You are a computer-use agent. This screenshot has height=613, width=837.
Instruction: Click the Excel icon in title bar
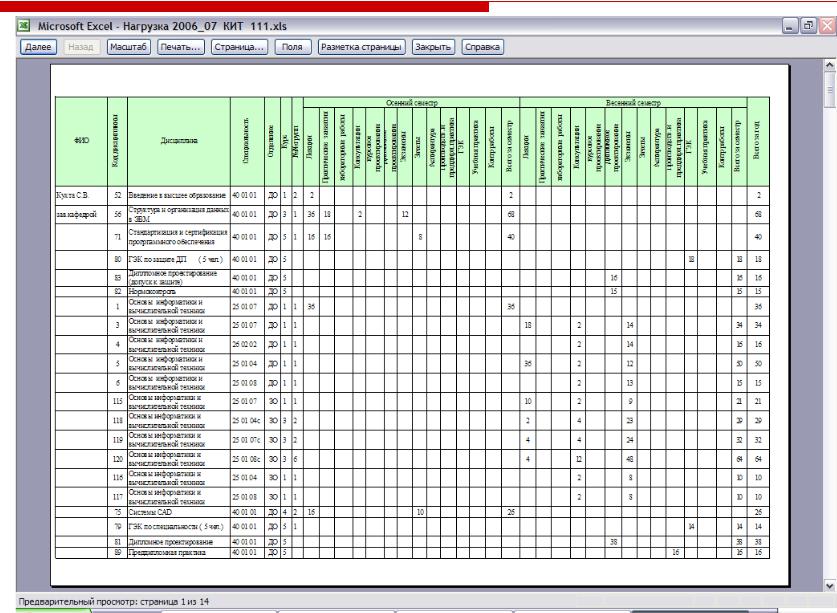tap(23, 25)
